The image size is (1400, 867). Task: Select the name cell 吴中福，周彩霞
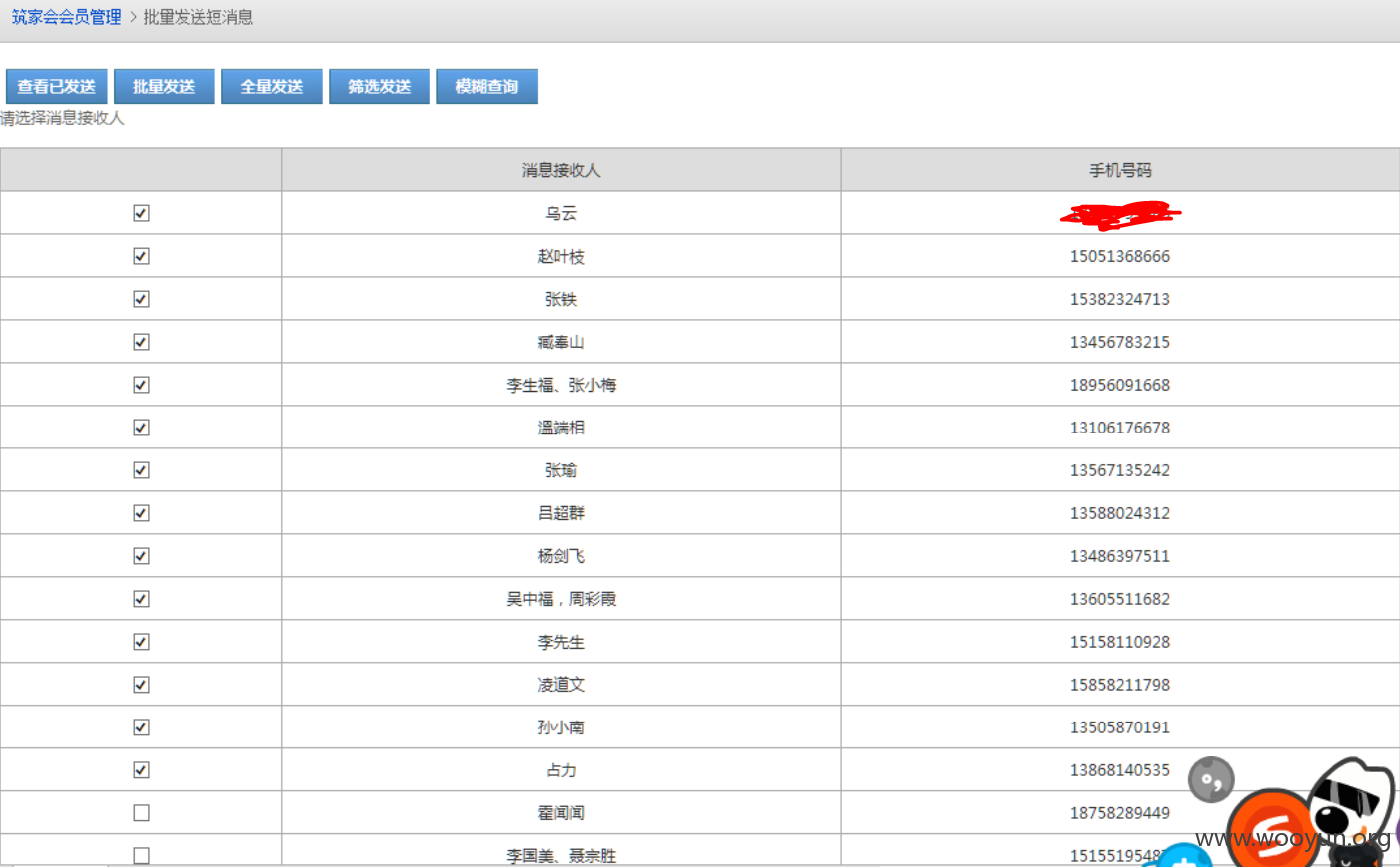click(561, 599)
